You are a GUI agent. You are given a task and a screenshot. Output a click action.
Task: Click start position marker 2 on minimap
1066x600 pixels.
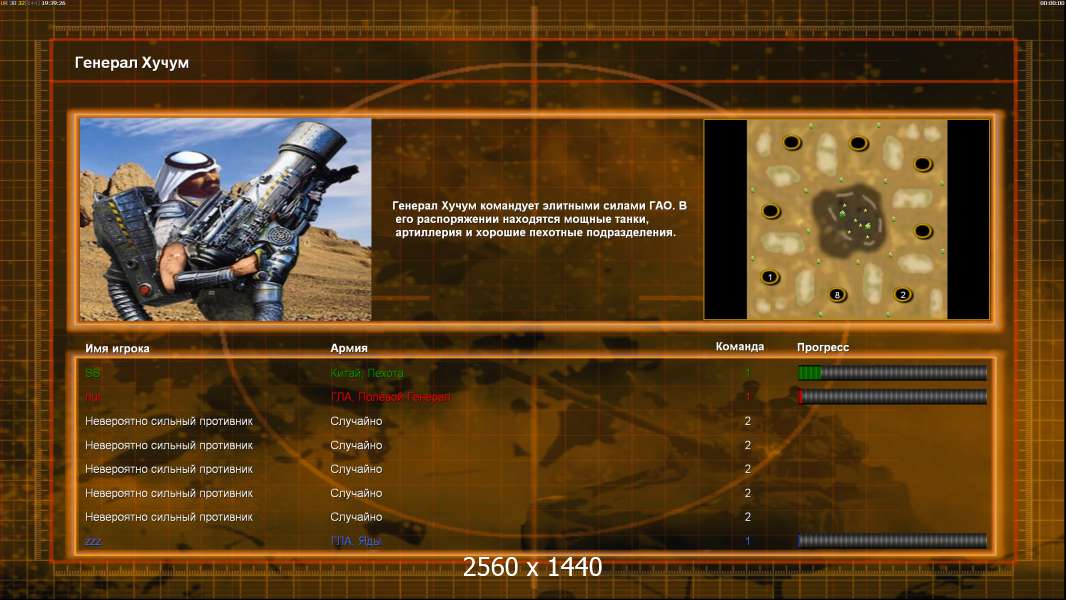coord(902,295)
